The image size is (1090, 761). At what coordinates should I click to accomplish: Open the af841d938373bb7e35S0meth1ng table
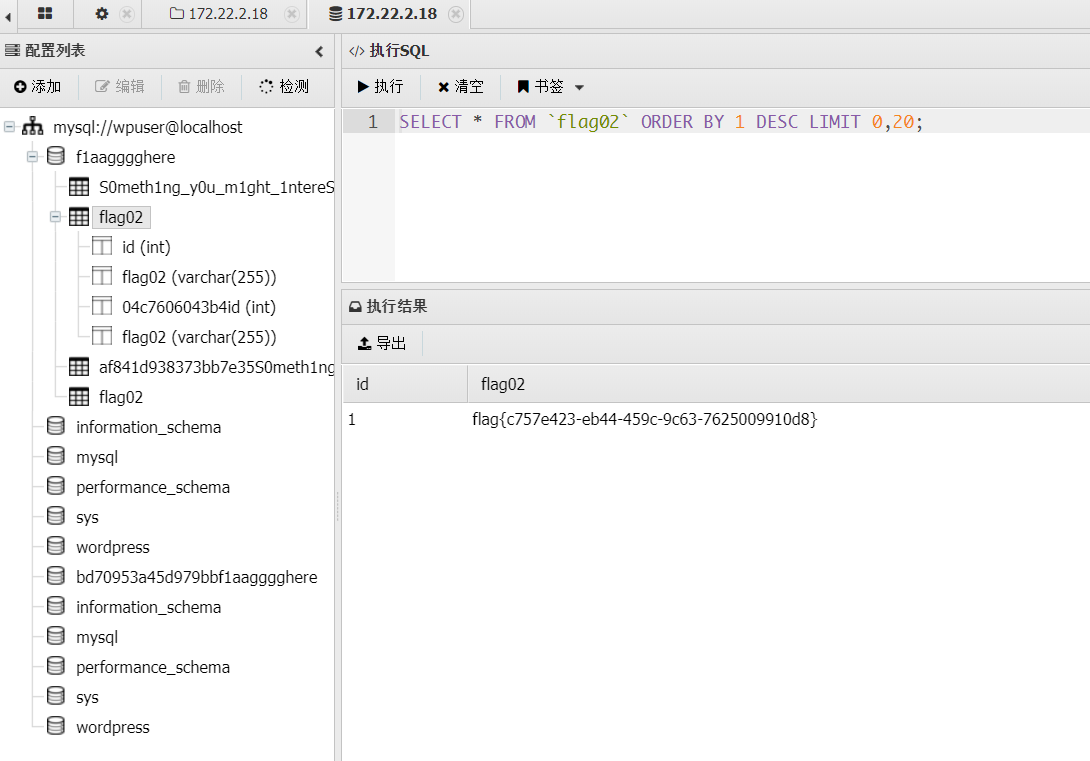click(x=216, y=367)
